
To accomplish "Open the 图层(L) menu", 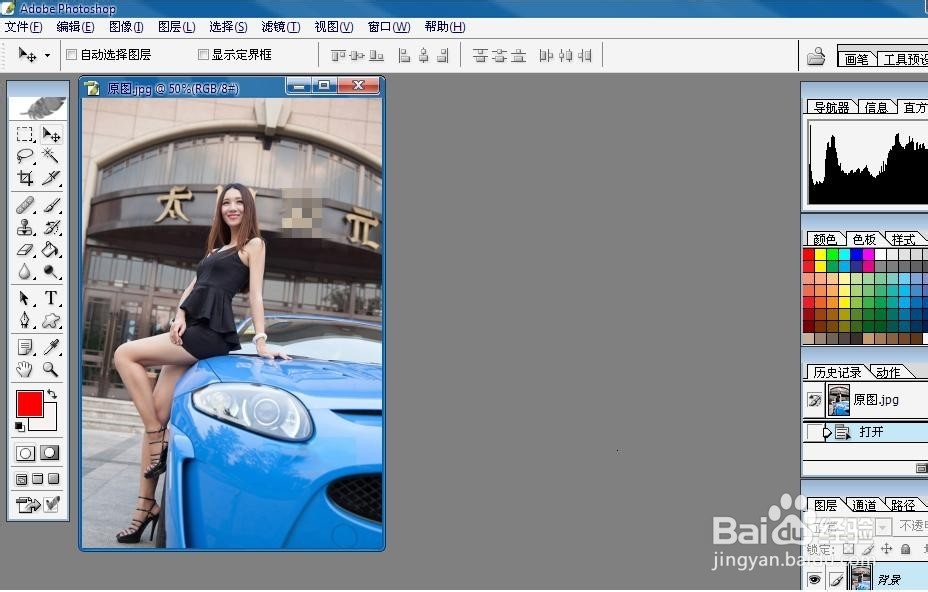I will pyautogui.click(x=176, y=27).
